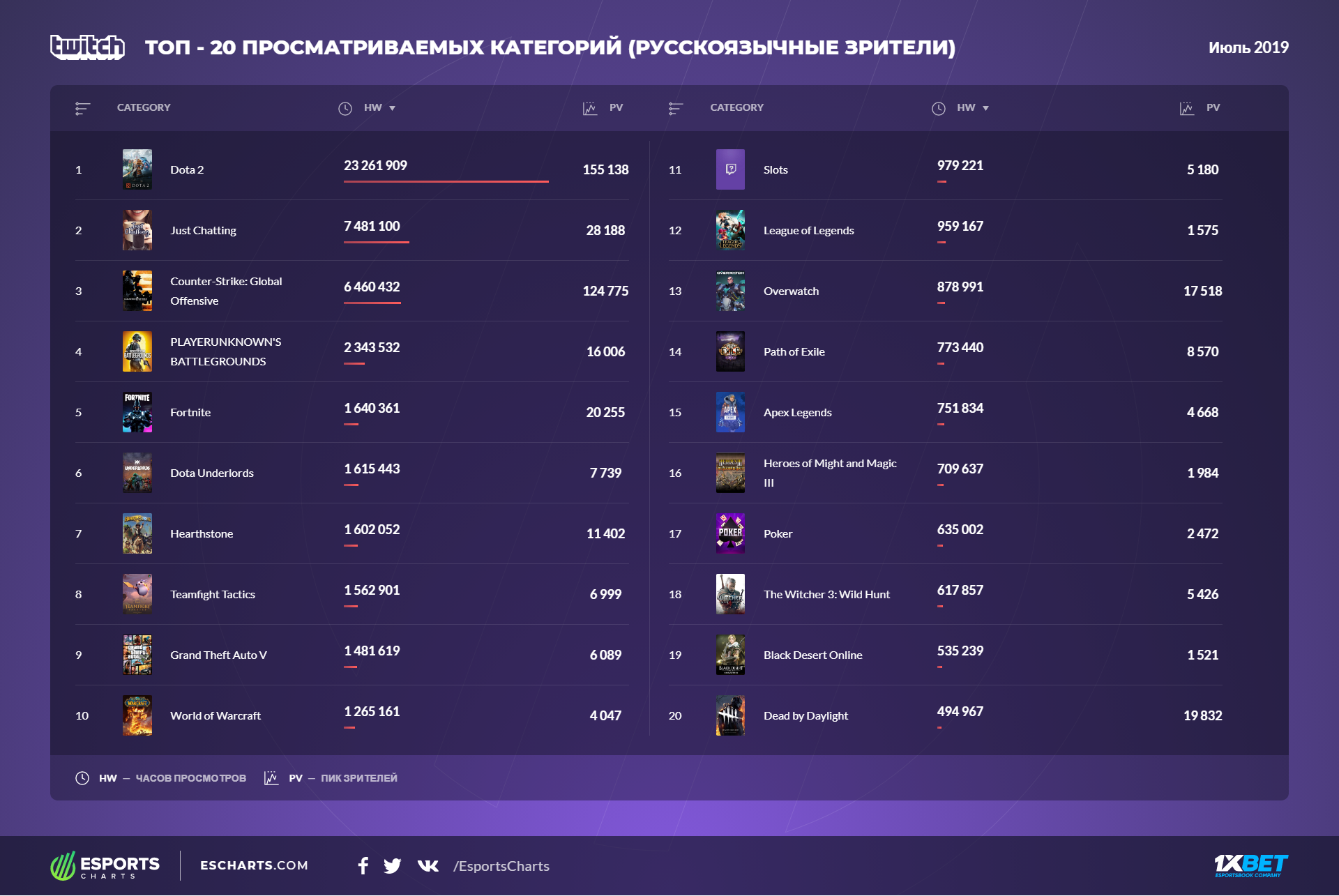Click the legend clock icon near ЧАСОВ ПРОСМОТРОВ
The width and height of the screenshot is (1339, 896).
tap(82, 778)
